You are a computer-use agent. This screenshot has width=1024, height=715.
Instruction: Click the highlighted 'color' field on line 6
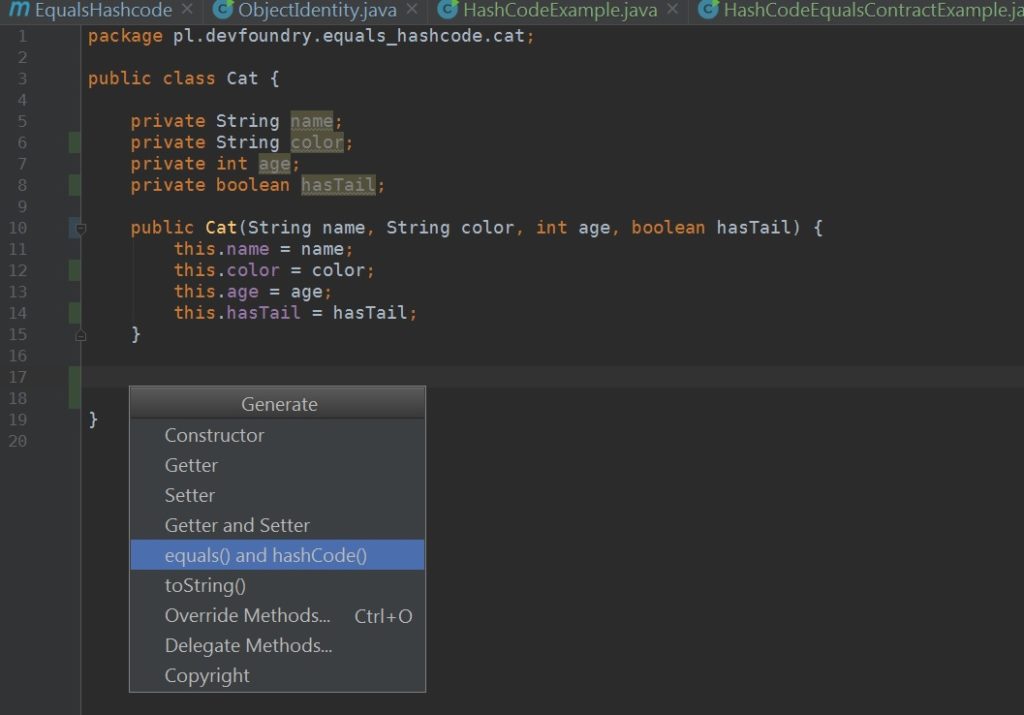pos(317,142)
